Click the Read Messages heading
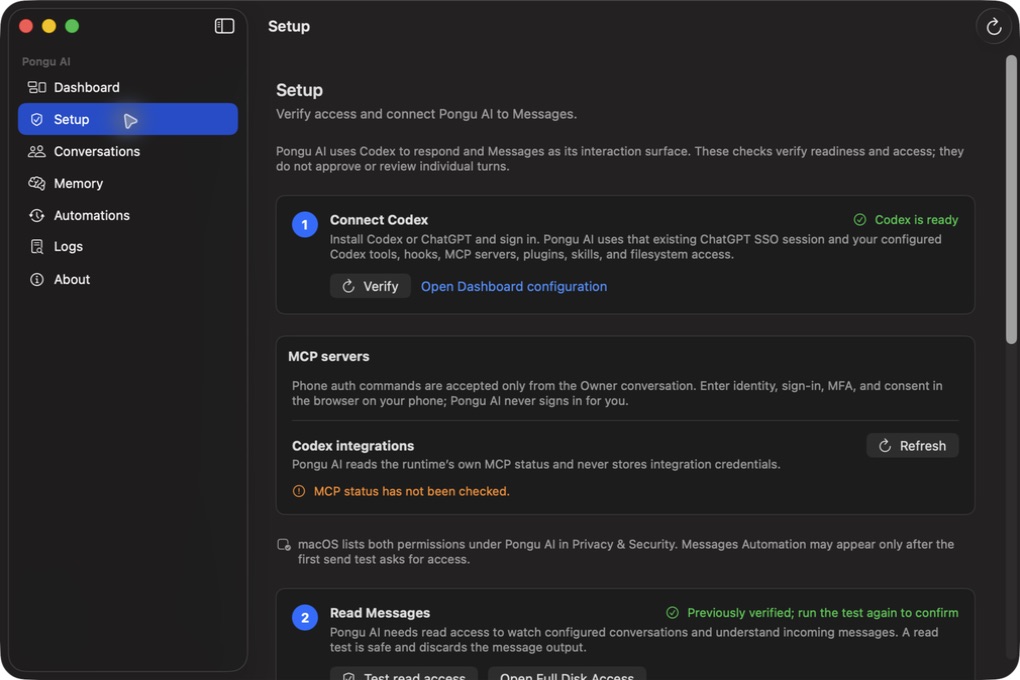Viewport: 1020px width, 680px height. [380, 613]
